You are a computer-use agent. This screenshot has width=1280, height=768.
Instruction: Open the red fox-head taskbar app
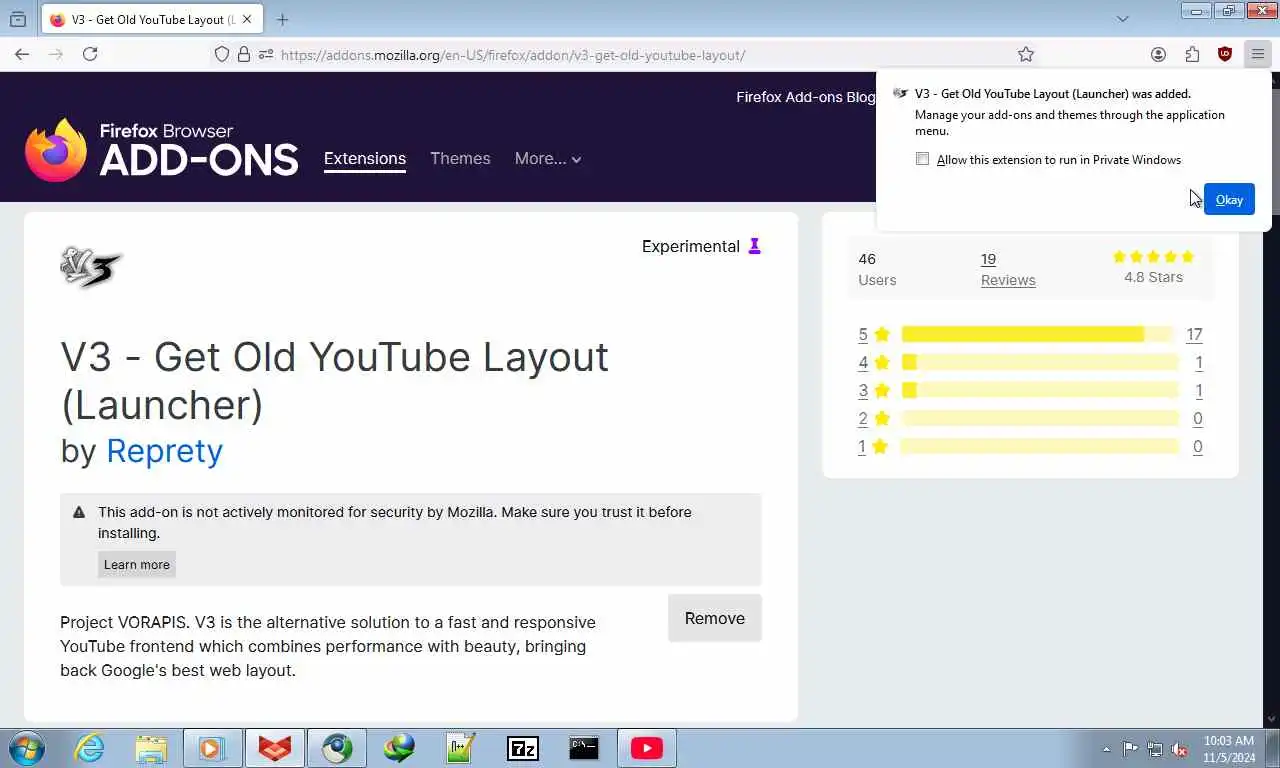pos(275,748)
